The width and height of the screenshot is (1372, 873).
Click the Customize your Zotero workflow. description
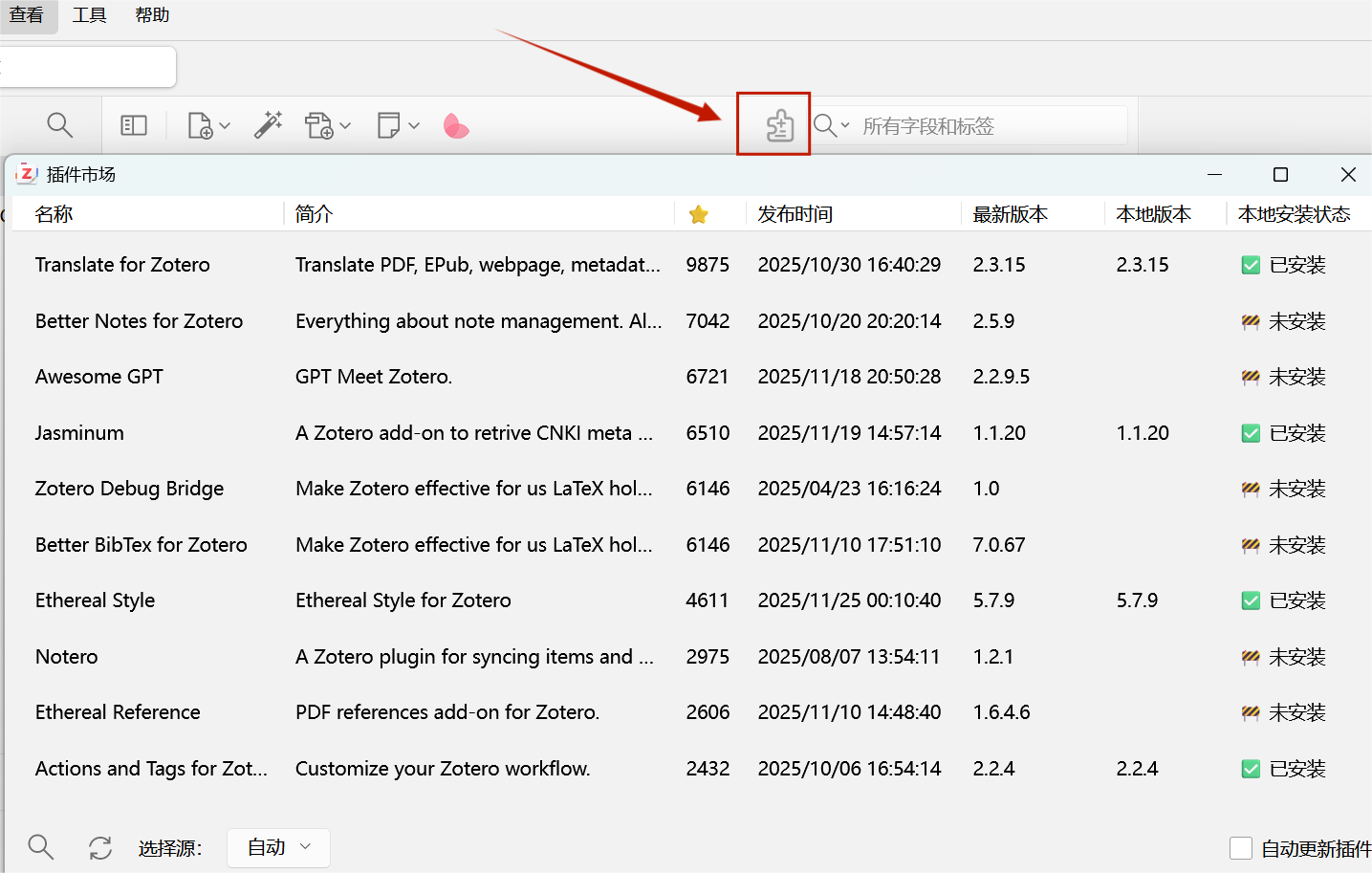click(443, 769)
